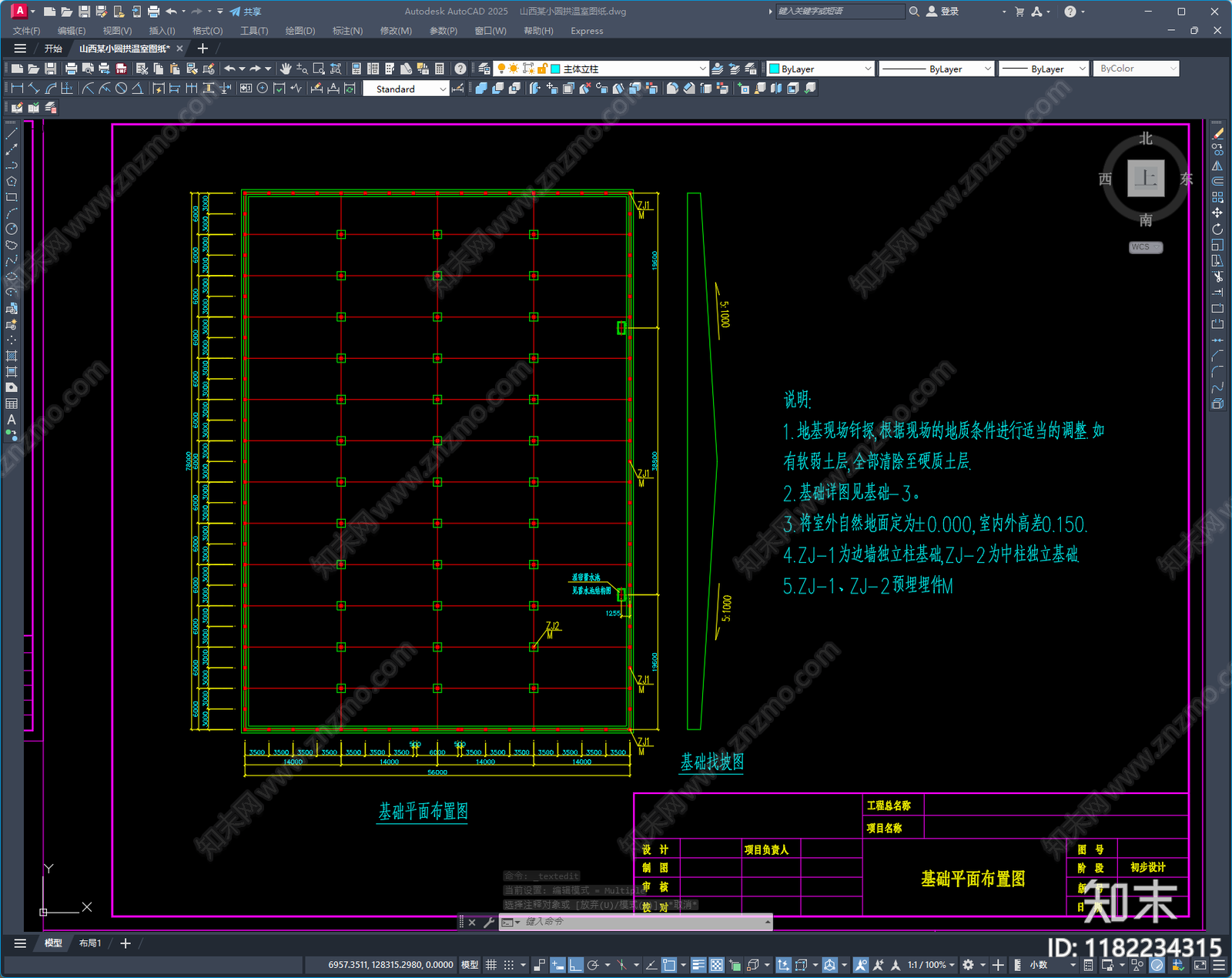Select the Multiline Text tool (A)

coord(12,420)
